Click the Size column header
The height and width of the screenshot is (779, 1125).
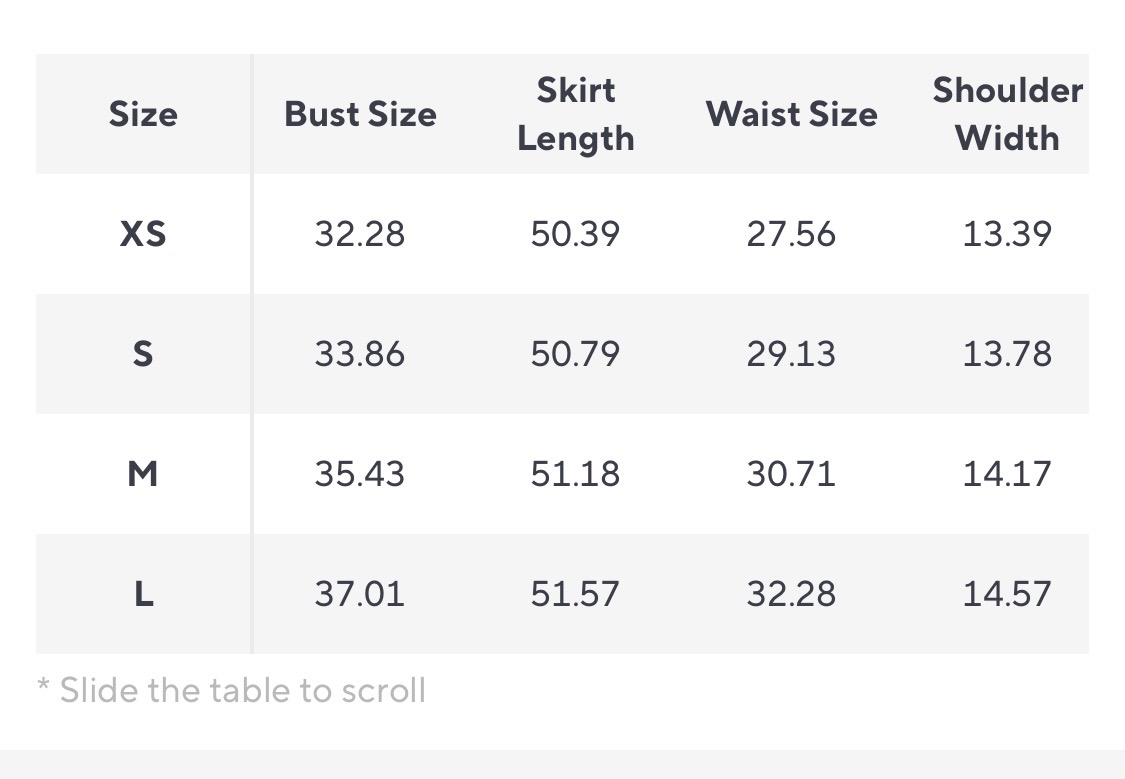[143, 114]
